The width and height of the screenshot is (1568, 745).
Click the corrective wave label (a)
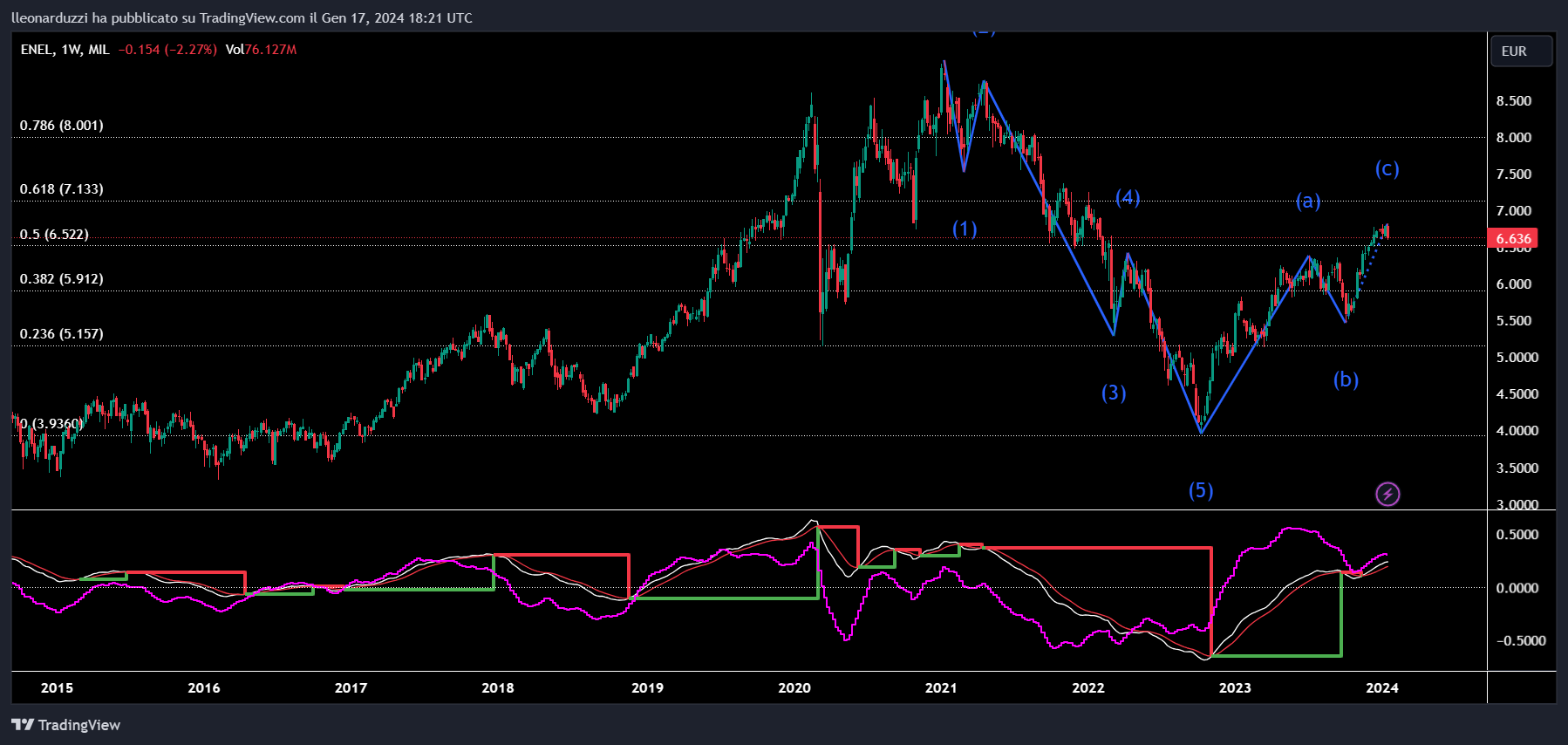point(1308,202)
